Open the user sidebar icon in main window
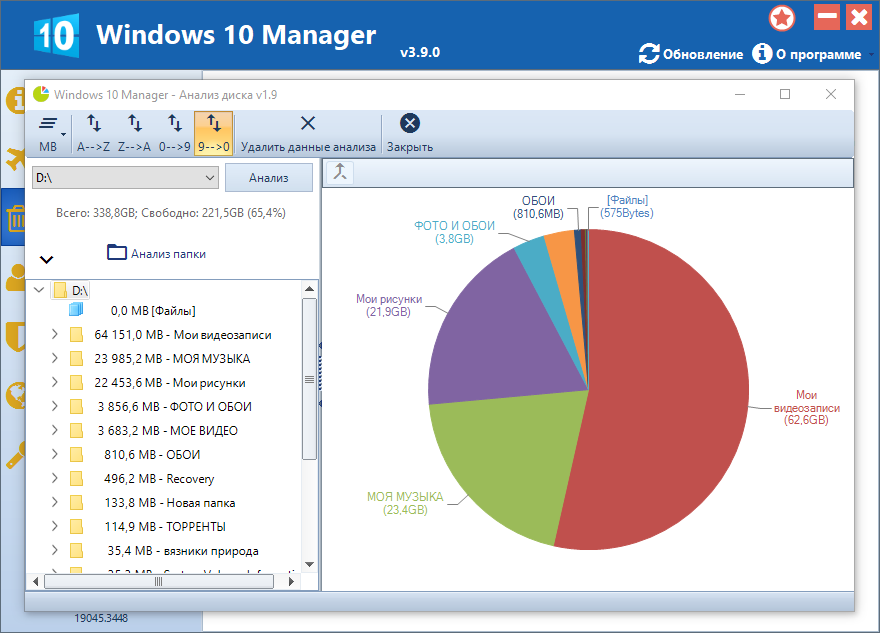Screen dimensions: 880x633 [x=16, y=277]
